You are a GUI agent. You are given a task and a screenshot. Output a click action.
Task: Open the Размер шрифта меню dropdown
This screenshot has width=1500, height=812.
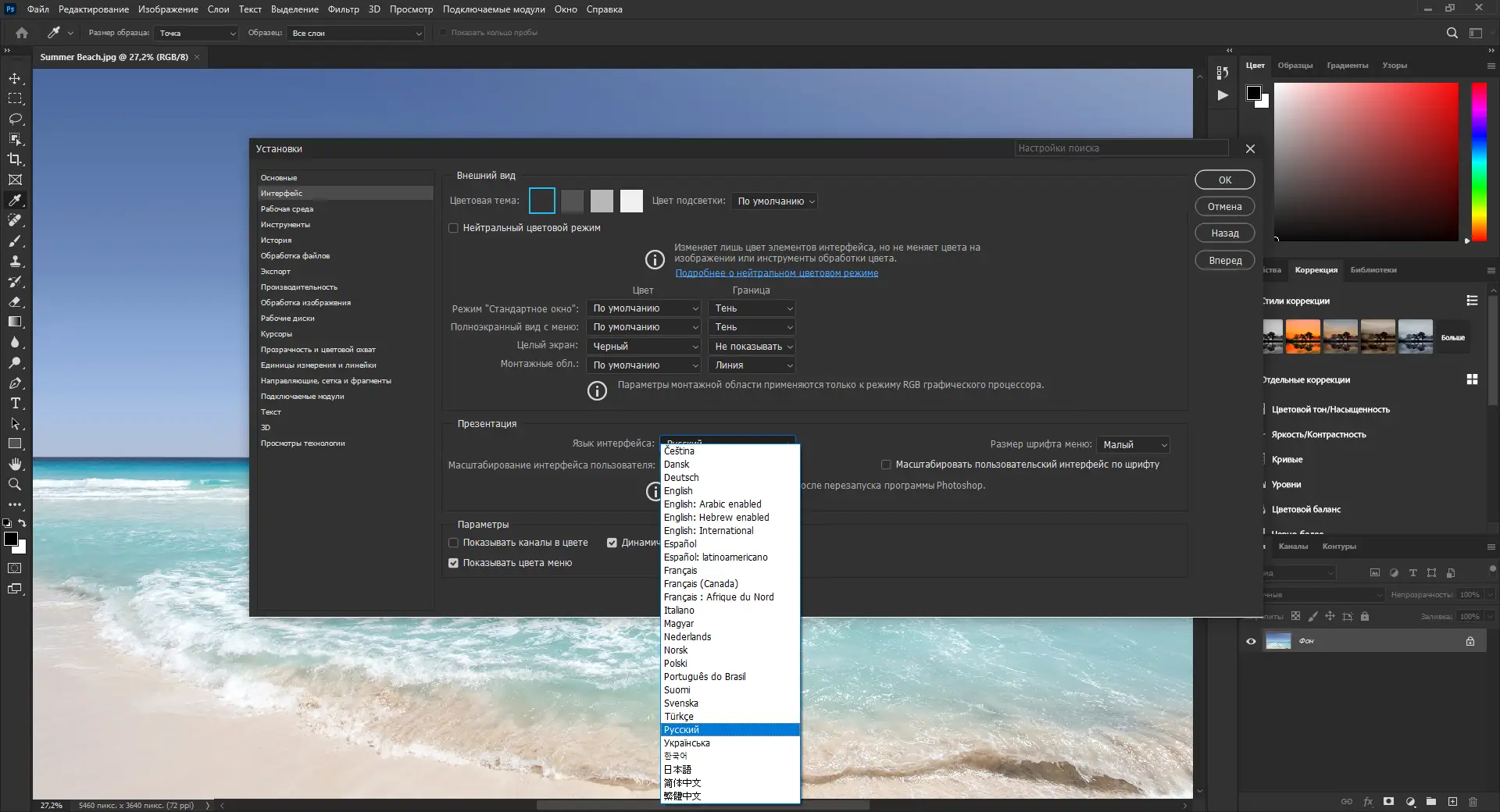pyautogui.click(x=1133, y=445)
